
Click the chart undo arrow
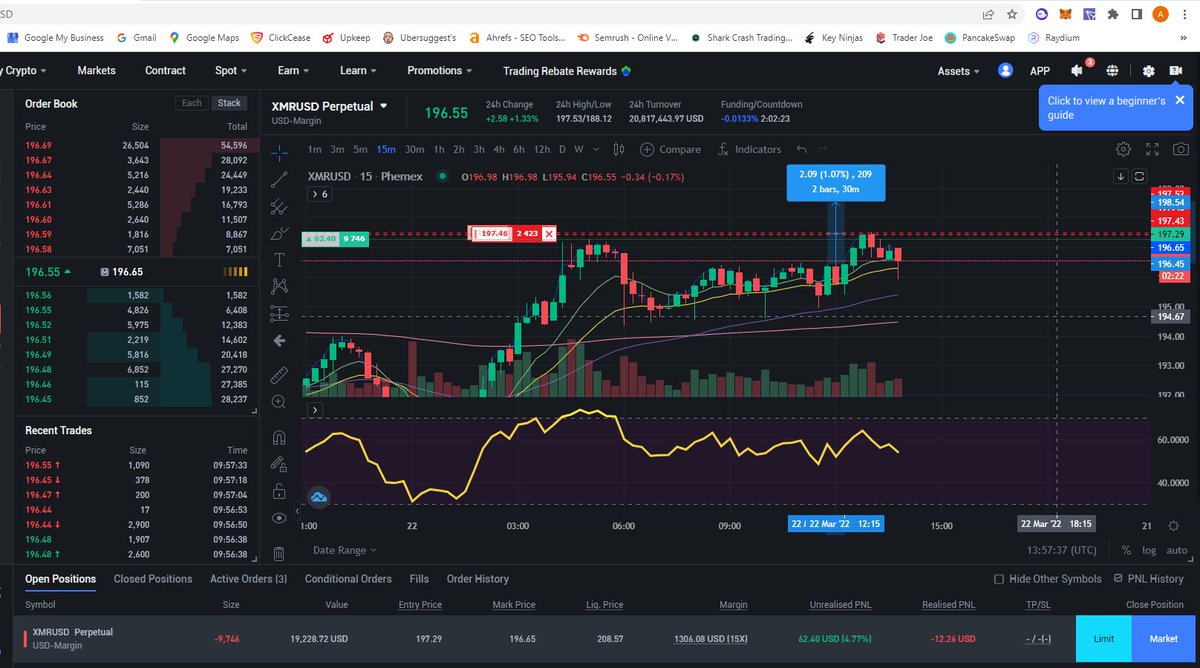[801, 149]
